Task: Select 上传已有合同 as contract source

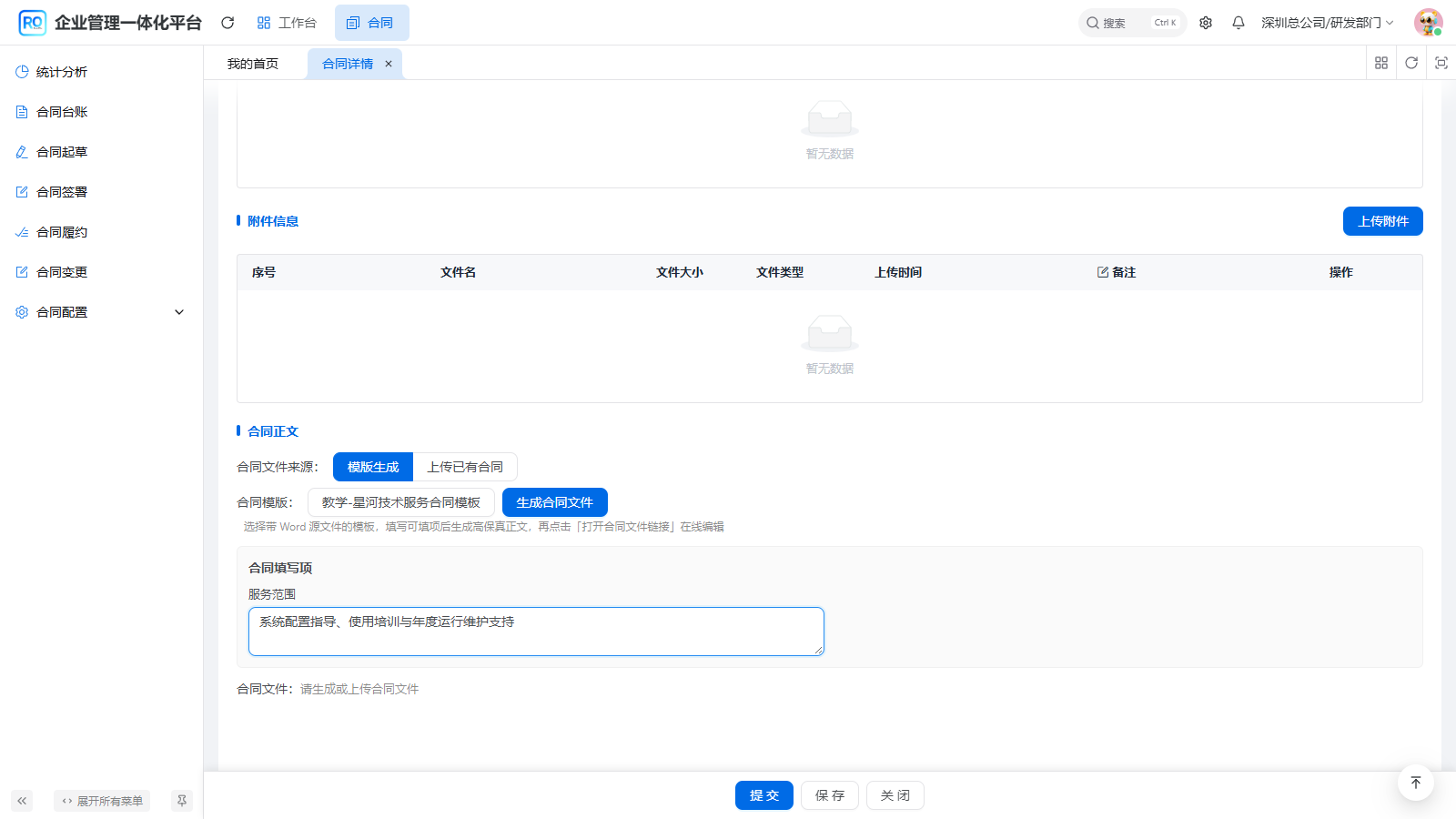Action: 465,467
